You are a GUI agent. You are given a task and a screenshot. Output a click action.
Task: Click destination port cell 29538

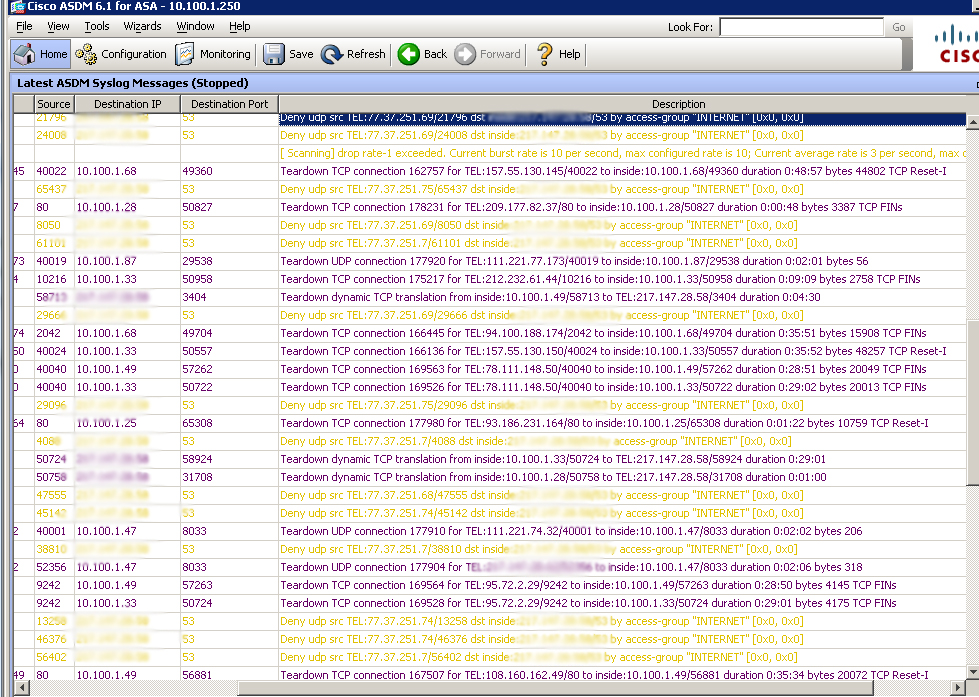pos(229,261)
